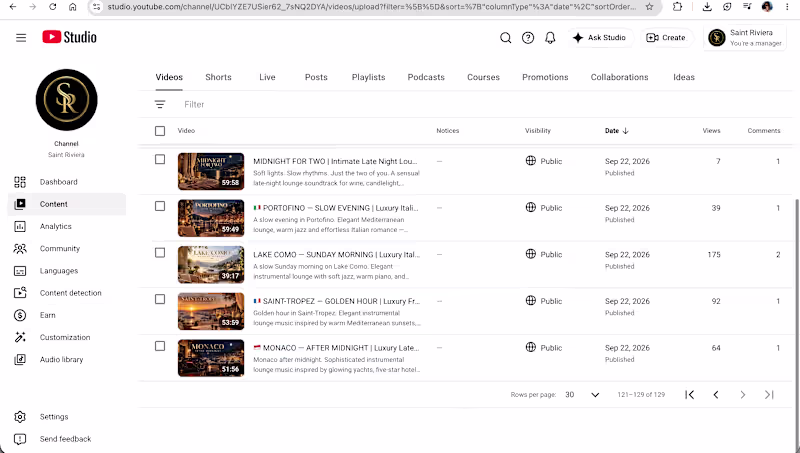Open Dashboard in the sidebar
The height and width of the screenshot is (453, 800).
click(66, 182)
